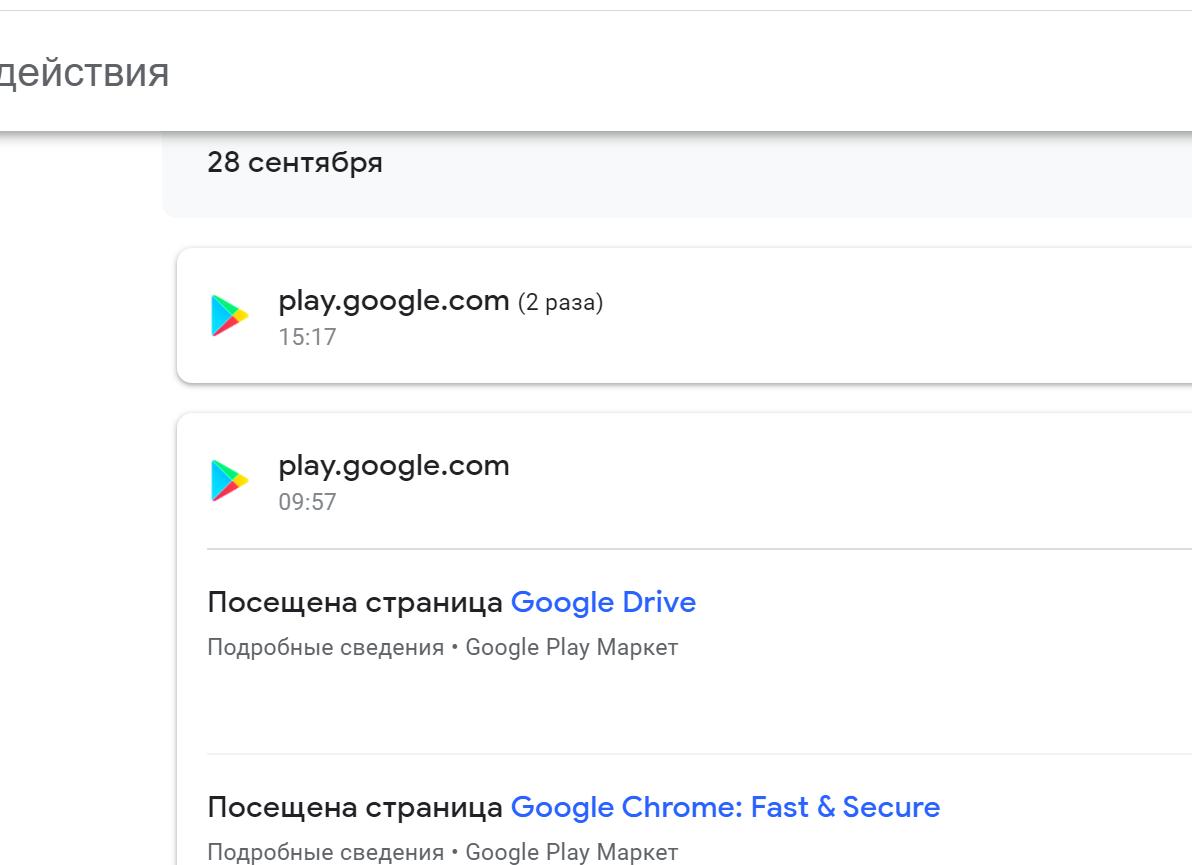
Task: Click the 09:57 timestamp on the second card
Action: (308, 502)
